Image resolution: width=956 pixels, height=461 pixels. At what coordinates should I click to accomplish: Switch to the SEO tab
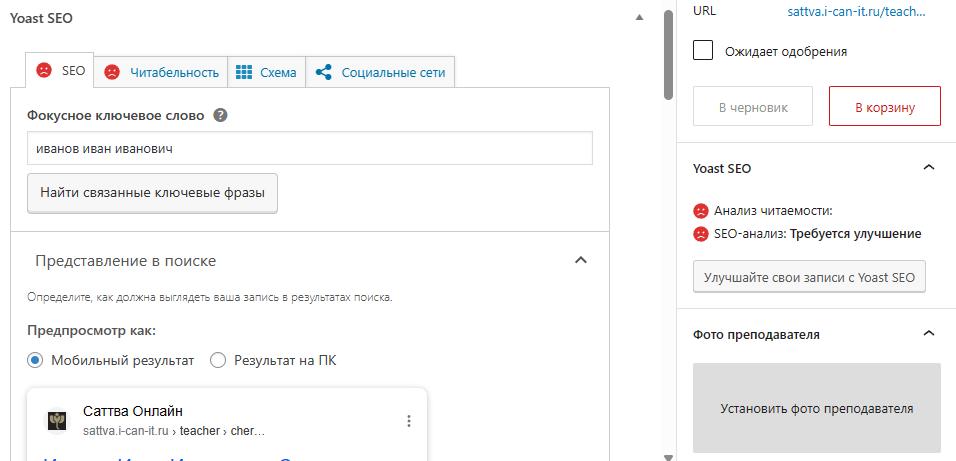click(60, 72)
